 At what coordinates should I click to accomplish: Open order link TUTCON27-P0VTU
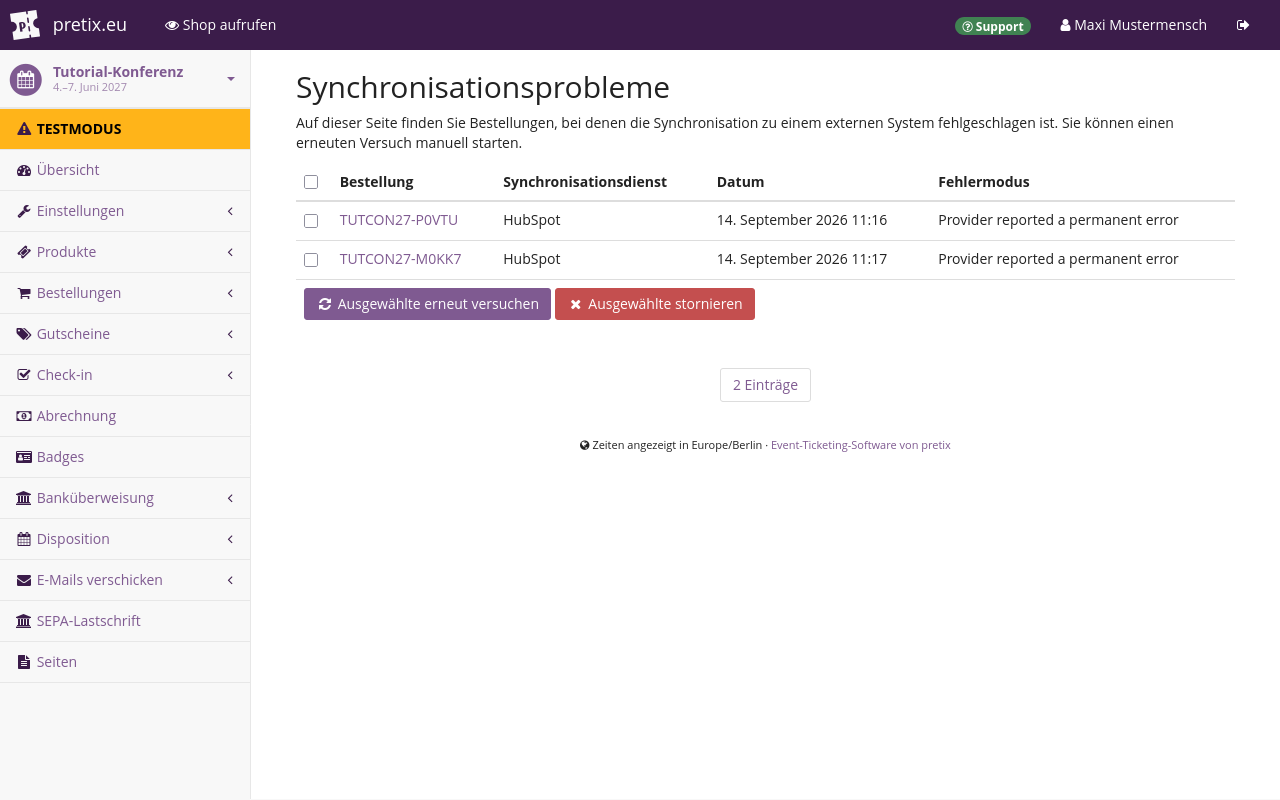[399, 220]
